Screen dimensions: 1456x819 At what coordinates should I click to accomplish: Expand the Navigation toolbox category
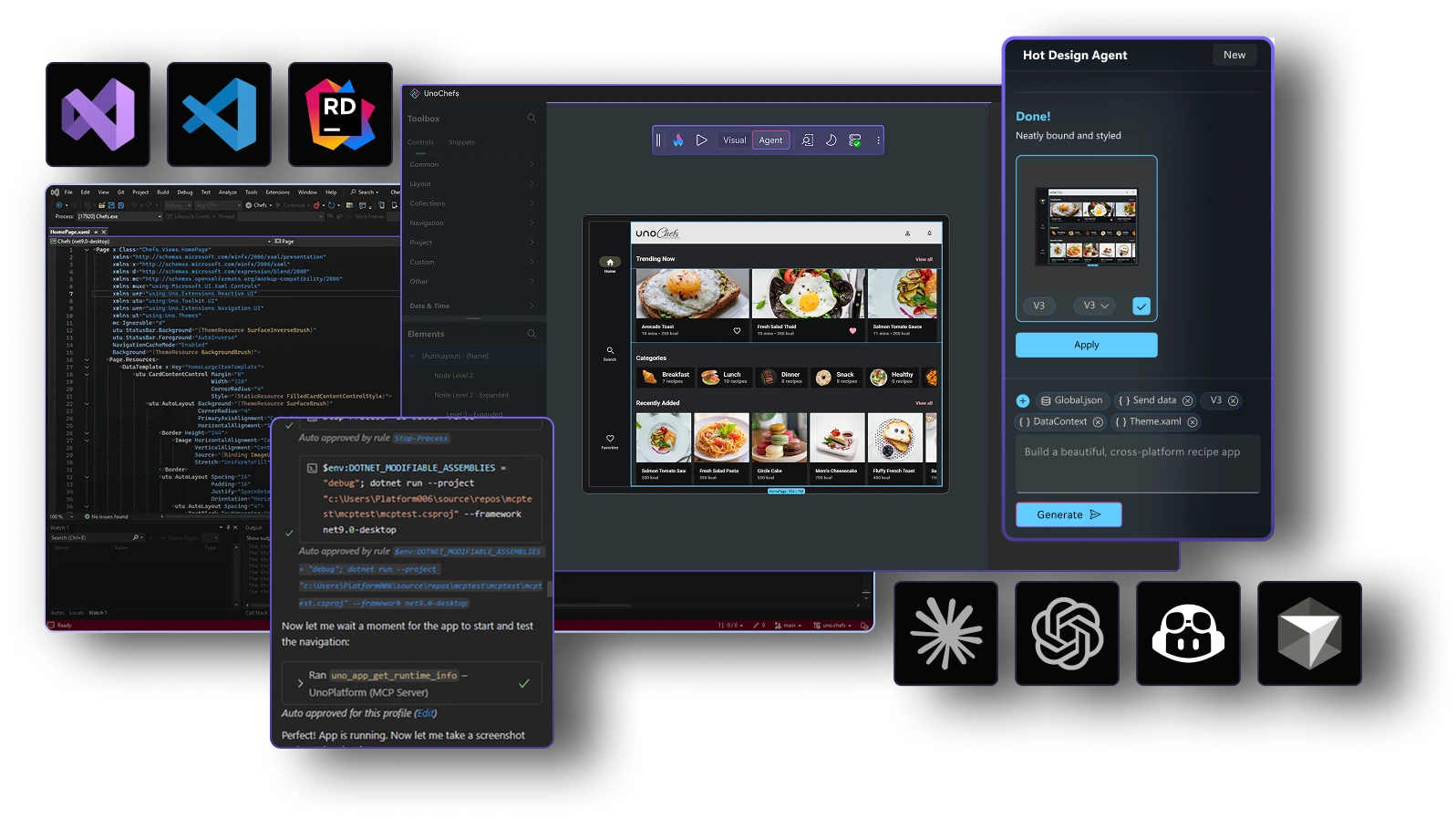[472, 223]
